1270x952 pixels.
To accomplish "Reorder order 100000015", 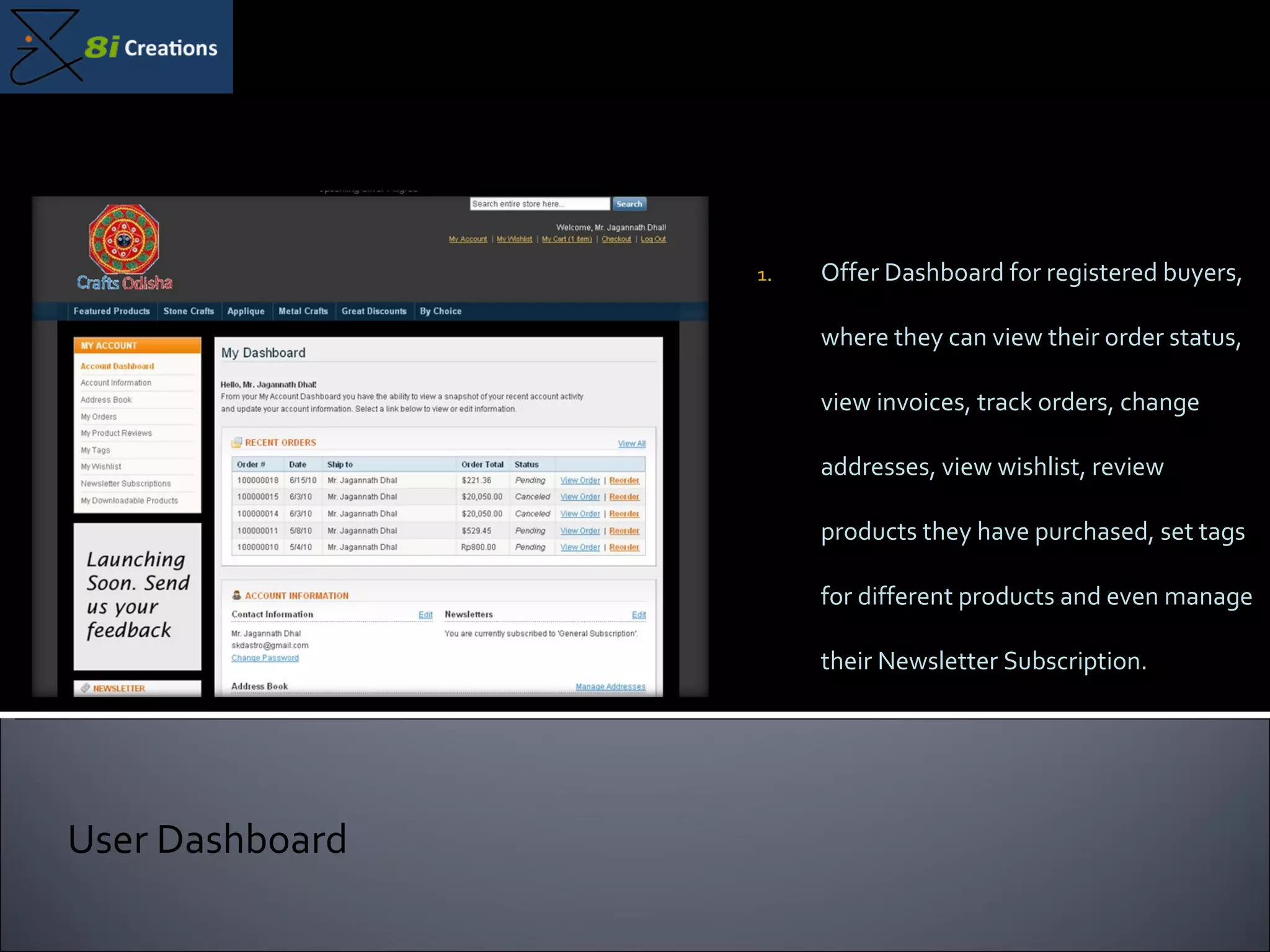I will point(624,497).
